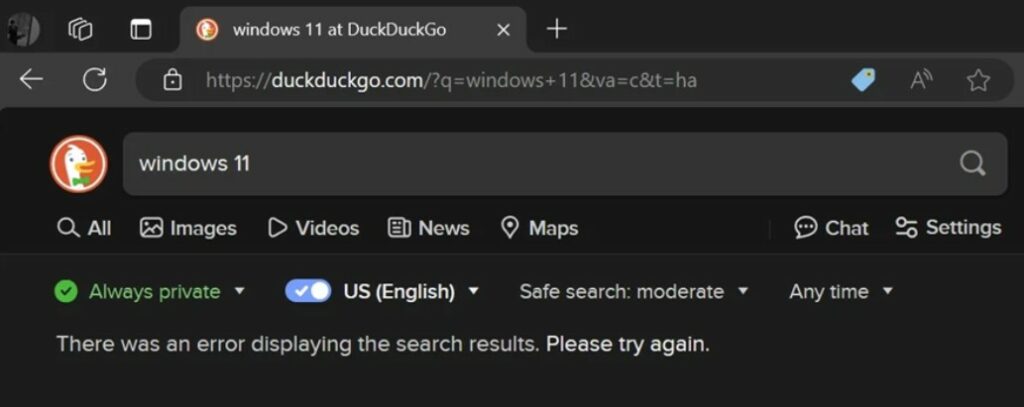Click the Read Aloud icon
1024x407 pixels.
pos(921,80)
